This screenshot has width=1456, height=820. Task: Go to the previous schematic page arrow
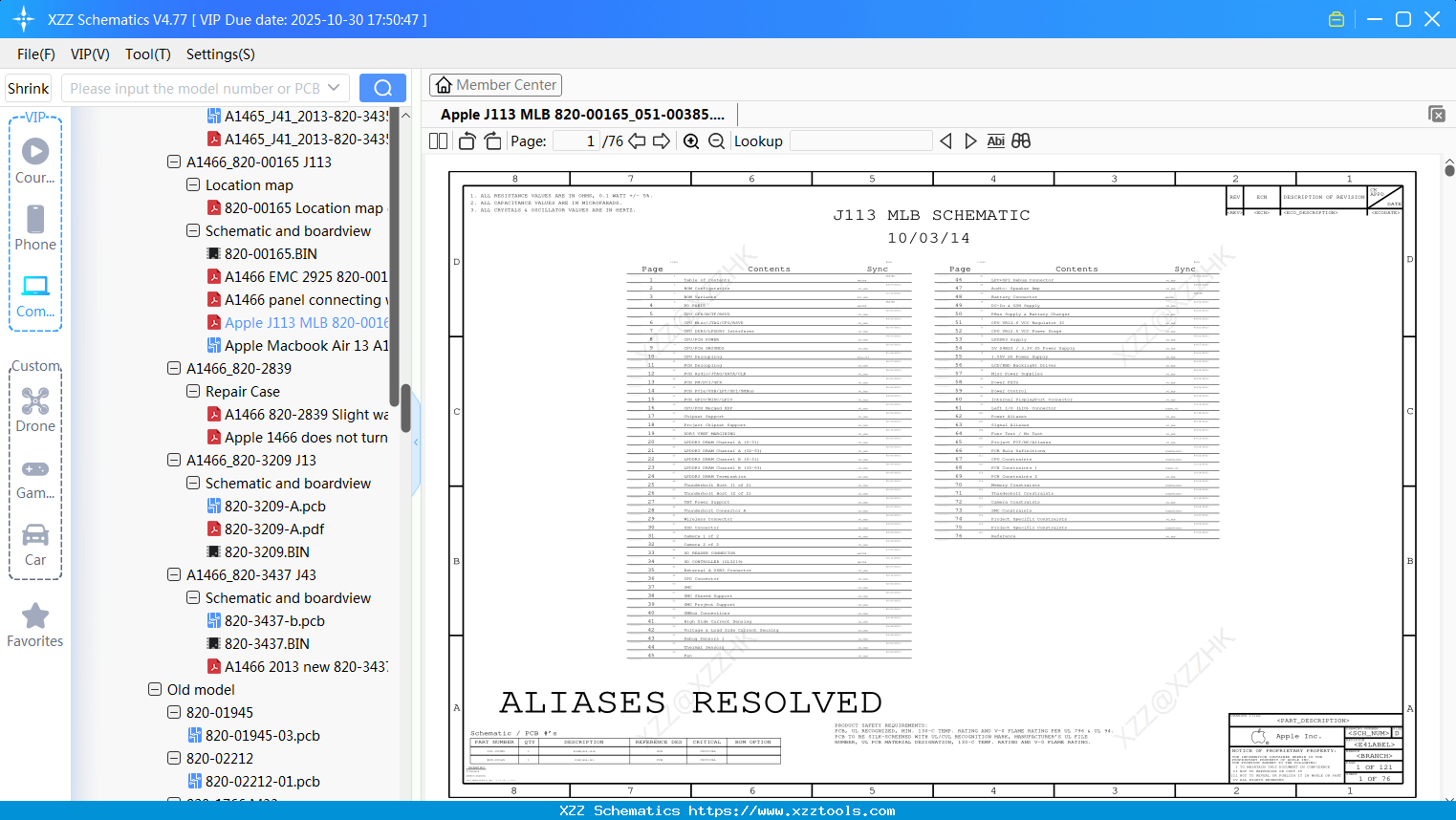click(637, 140)
